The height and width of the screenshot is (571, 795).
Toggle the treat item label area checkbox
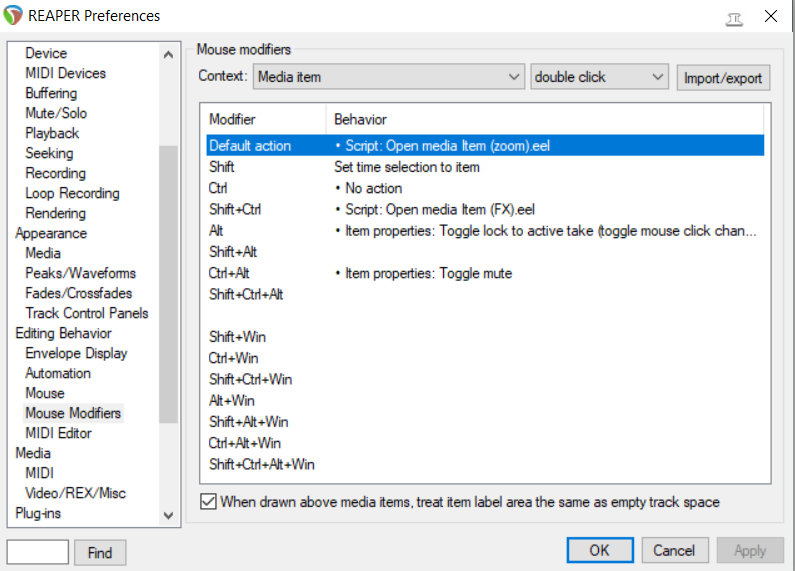click(x=208, y=502)
